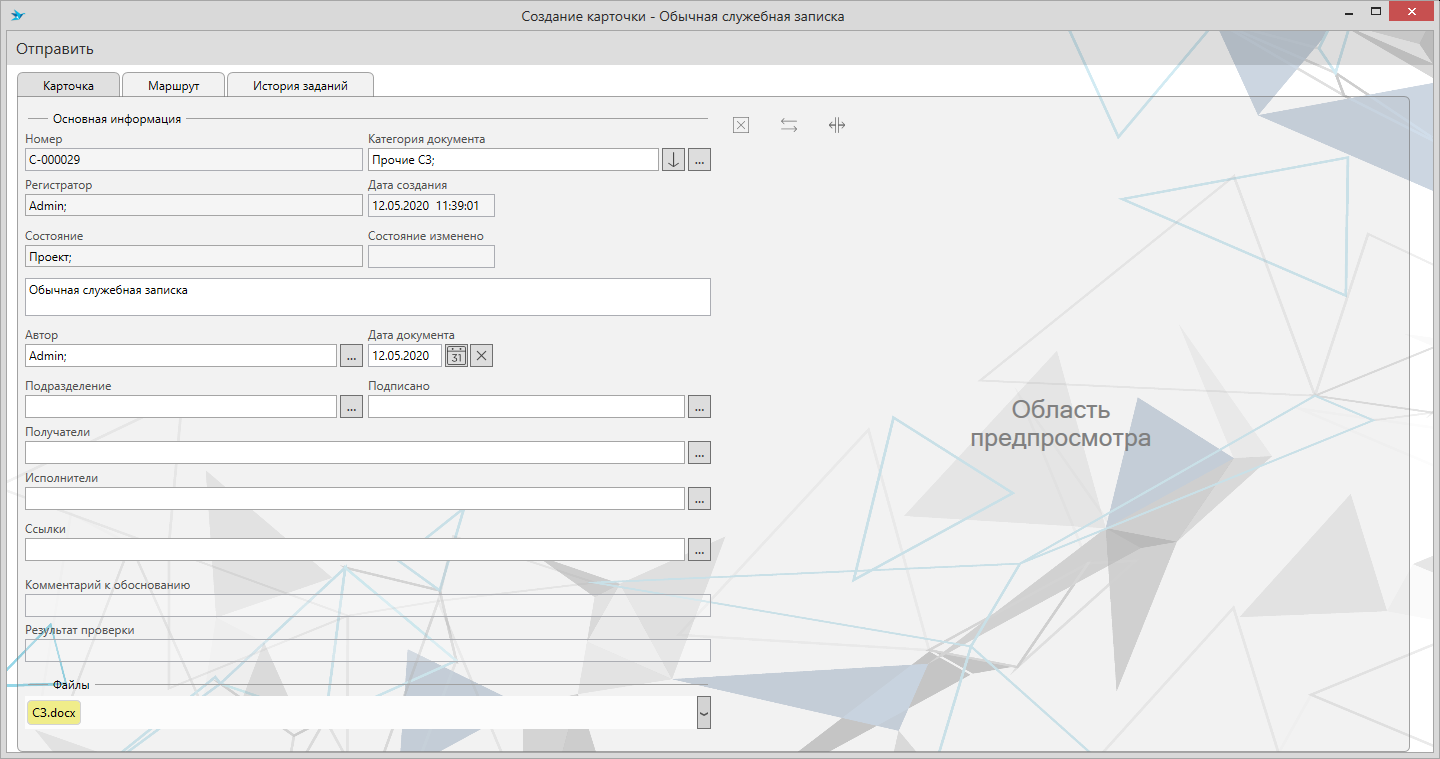Open the ellipsis picker for Подписано
The width and height of the screenshot is (1440, 759).
point(699,406)
